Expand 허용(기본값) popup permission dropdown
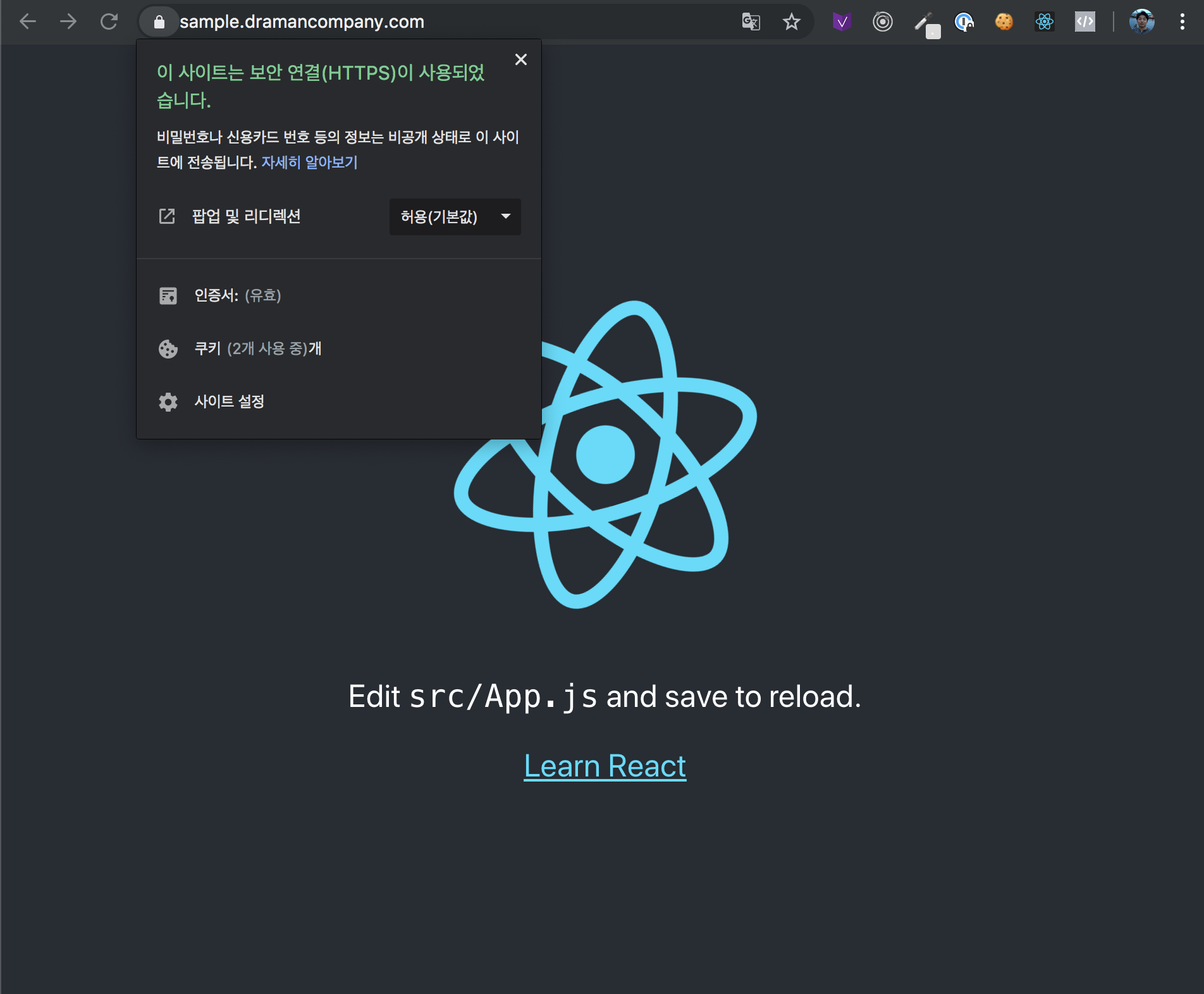1204x994 pixels. 455,217
